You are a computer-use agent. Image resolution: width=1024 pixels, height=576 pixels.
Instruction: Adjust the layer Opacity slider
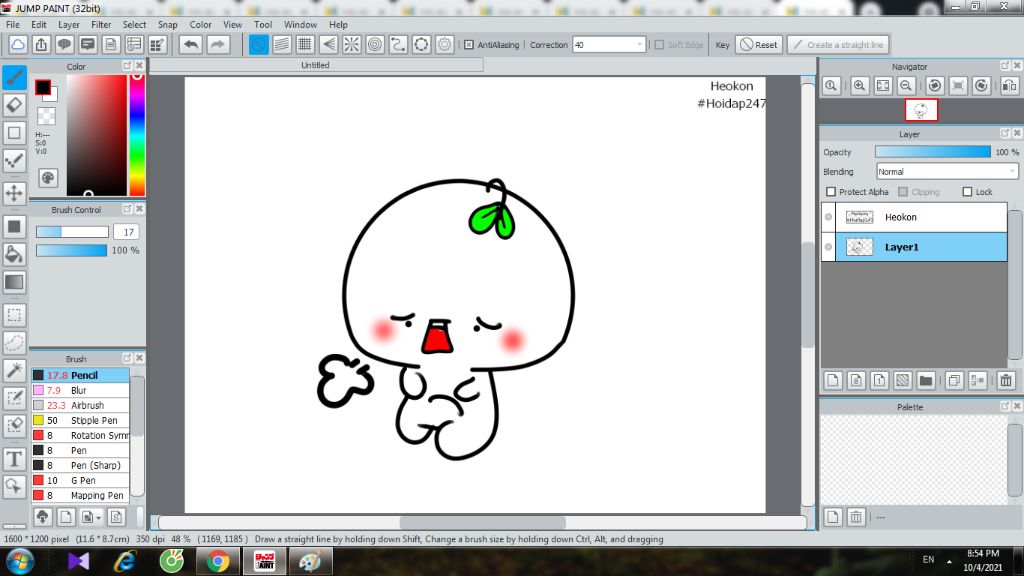click(933, 152)
